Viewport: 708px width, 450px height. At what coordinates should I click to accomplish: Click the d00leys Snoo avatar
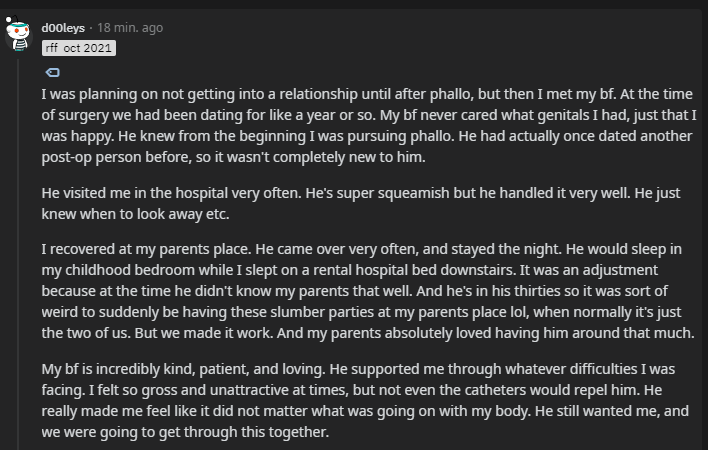(x=18, y=33)
